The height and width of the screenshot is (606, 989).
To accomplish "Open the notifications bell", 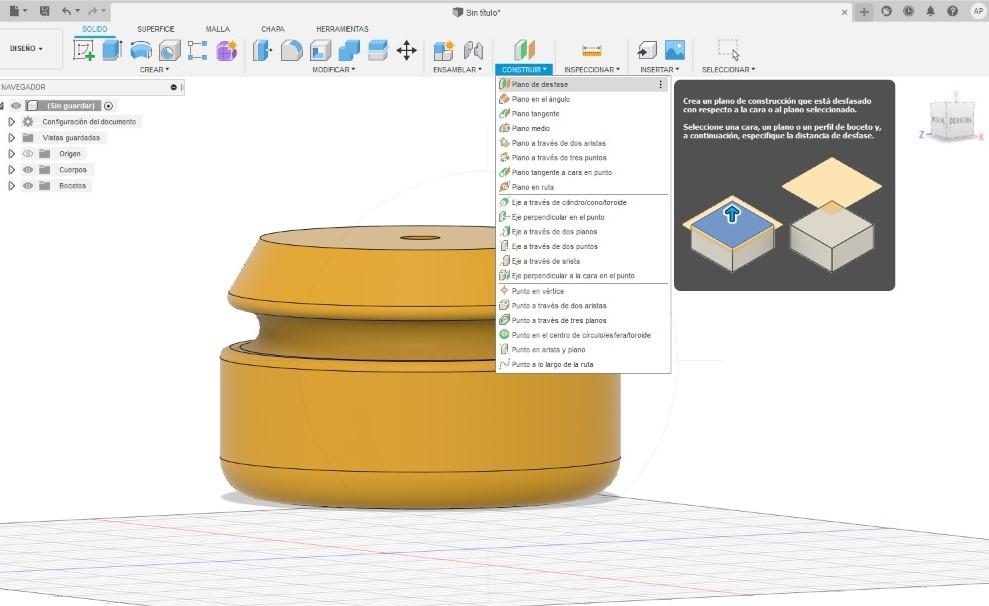I will [x=930, y=11].
